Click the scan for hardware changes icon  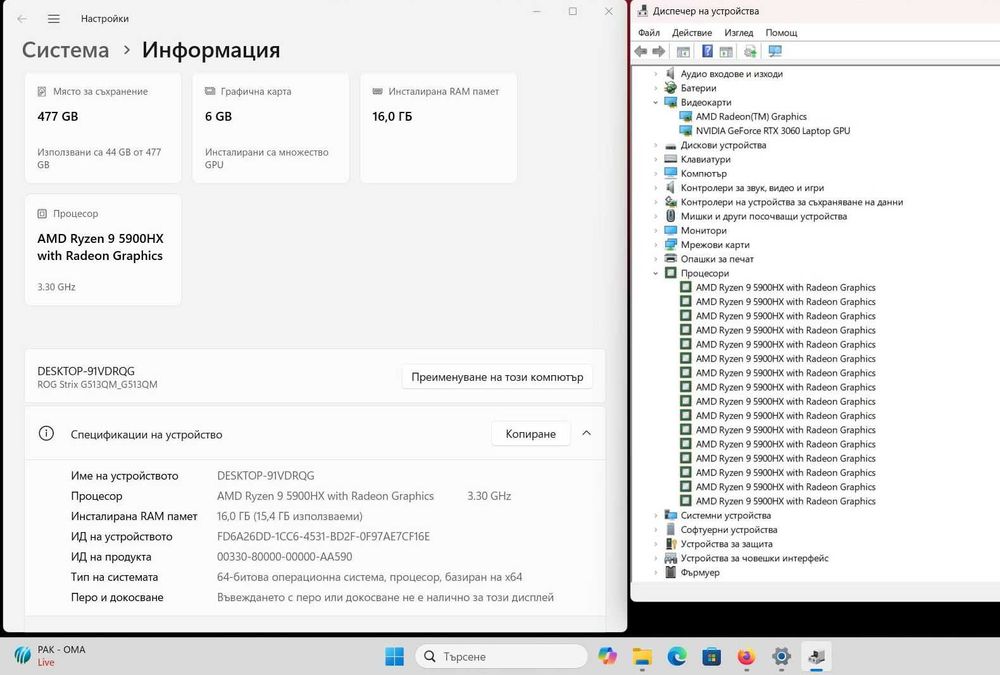click(x=775, y=51)
